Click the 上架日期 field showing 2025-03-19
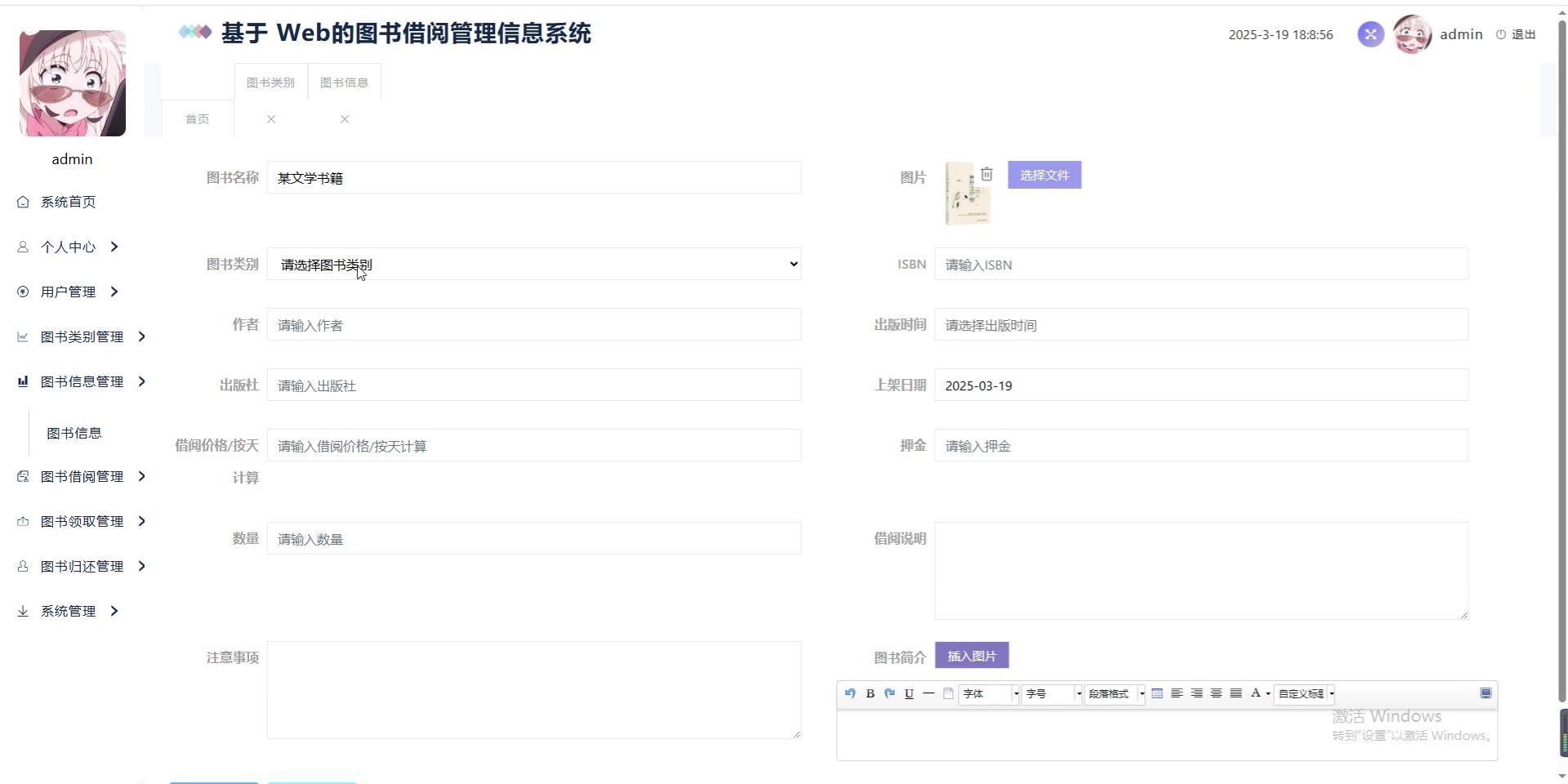 (x=1201, y=385)
